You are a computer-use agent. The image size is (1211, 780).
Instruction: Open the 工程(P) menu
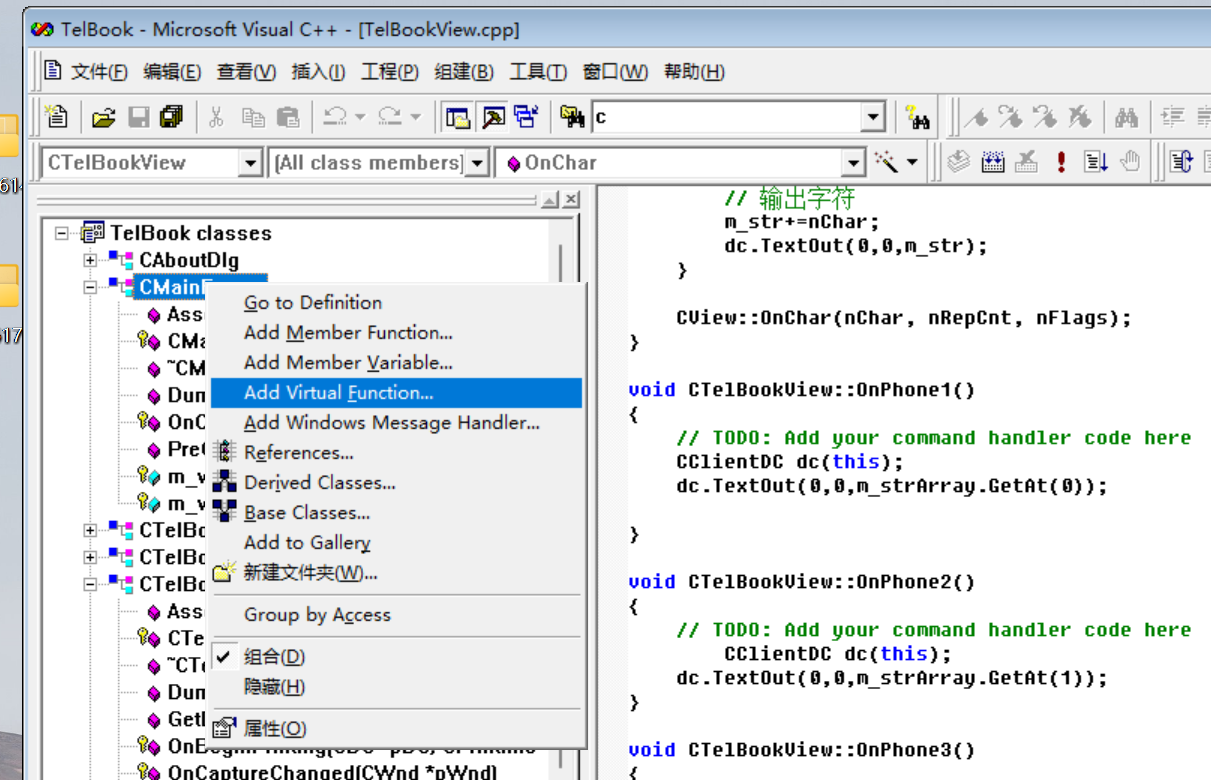[390, 72]
